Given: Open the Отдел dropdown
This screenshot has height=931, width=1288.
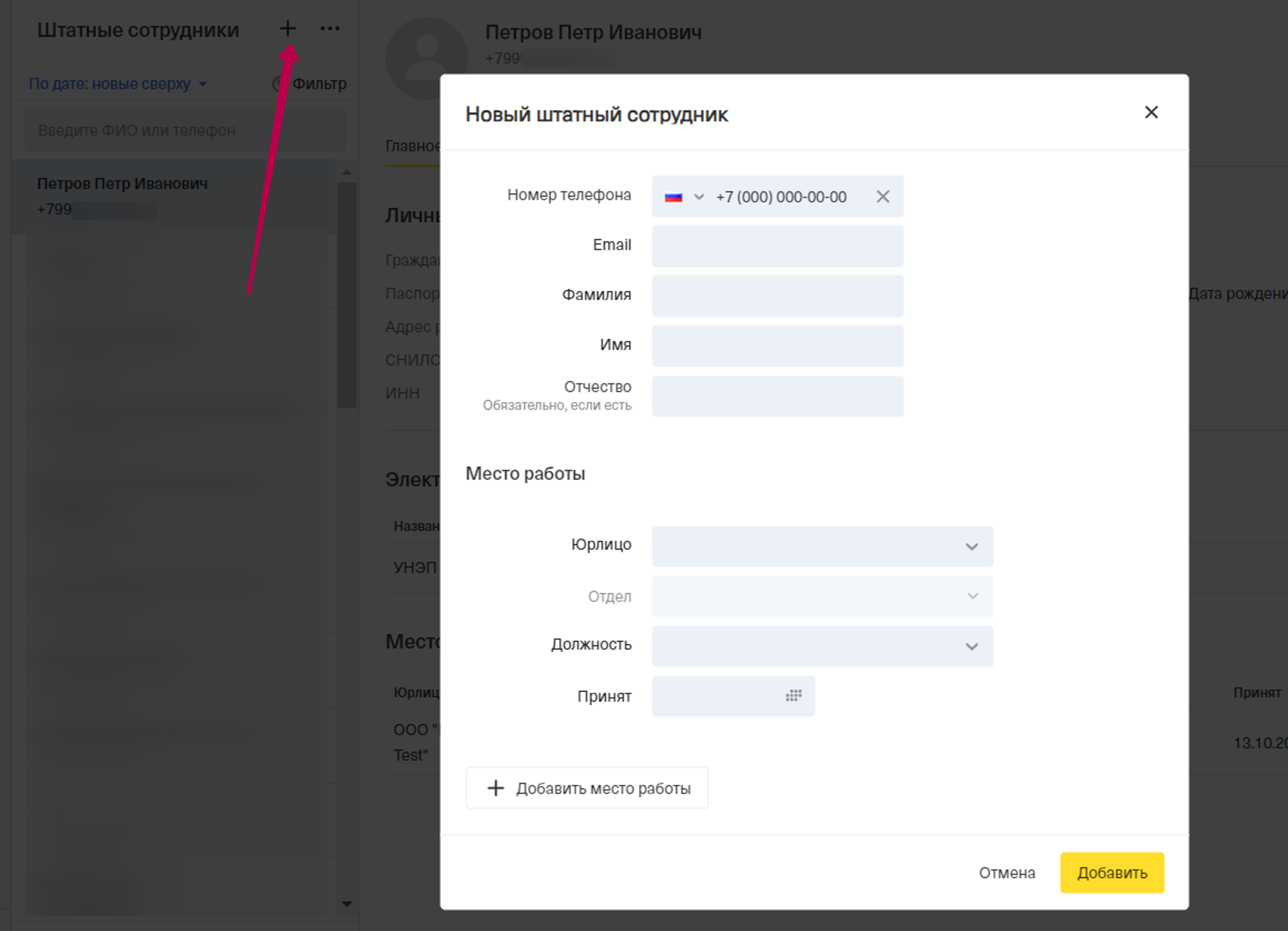Looking at the screenshot, I should tap(822, 596).
